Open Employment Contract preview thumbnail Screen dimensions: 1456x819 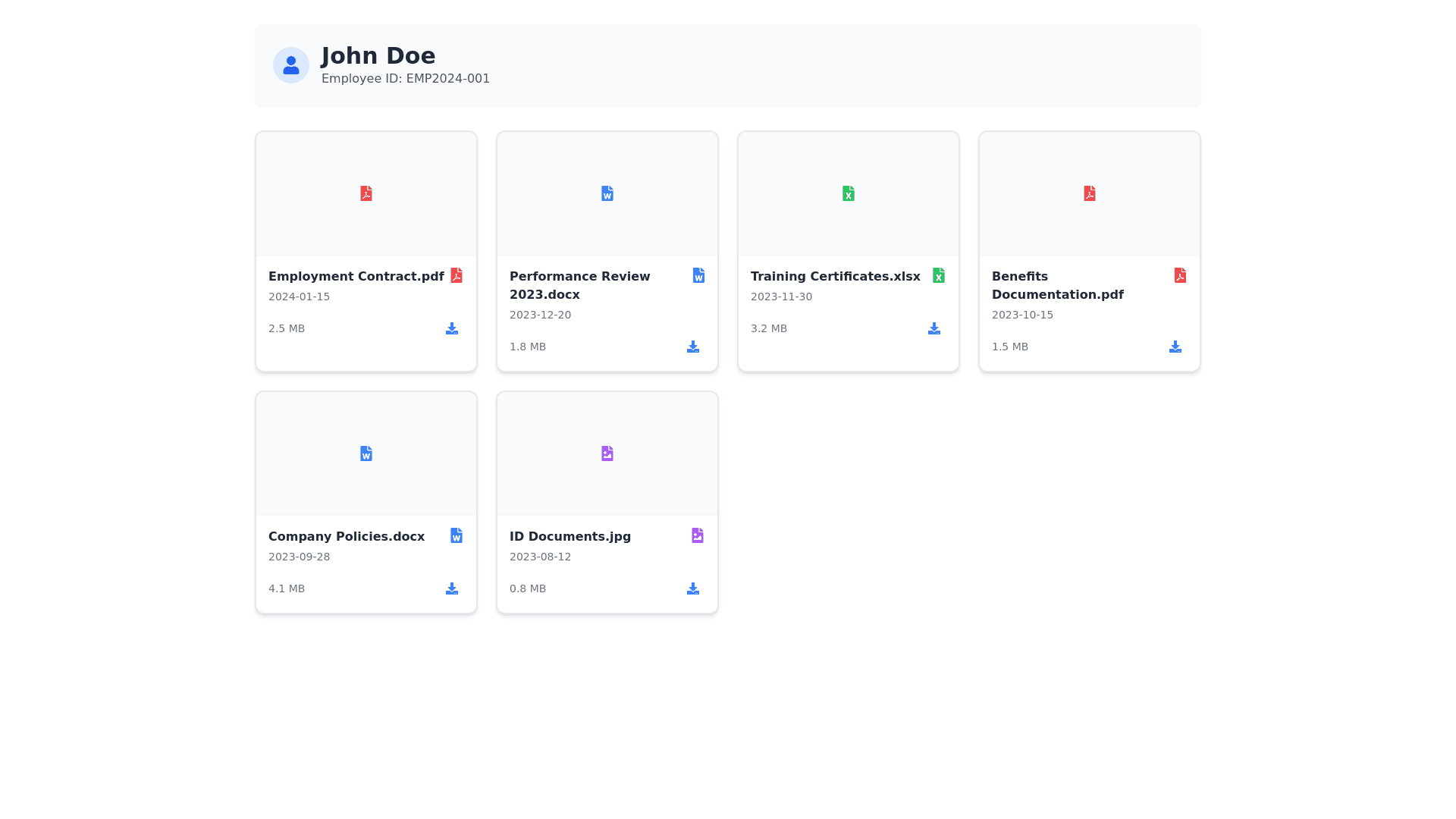point(366,193)
